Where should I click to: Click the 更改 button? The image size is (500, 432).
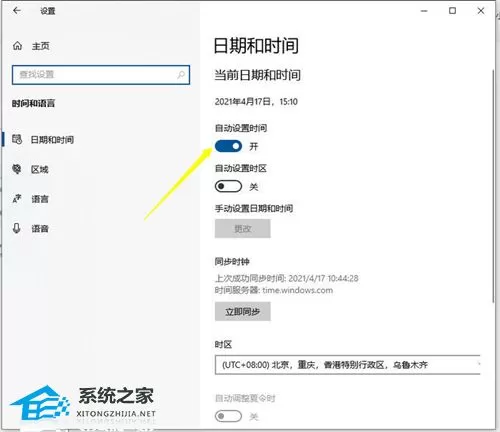pos(243,229)
